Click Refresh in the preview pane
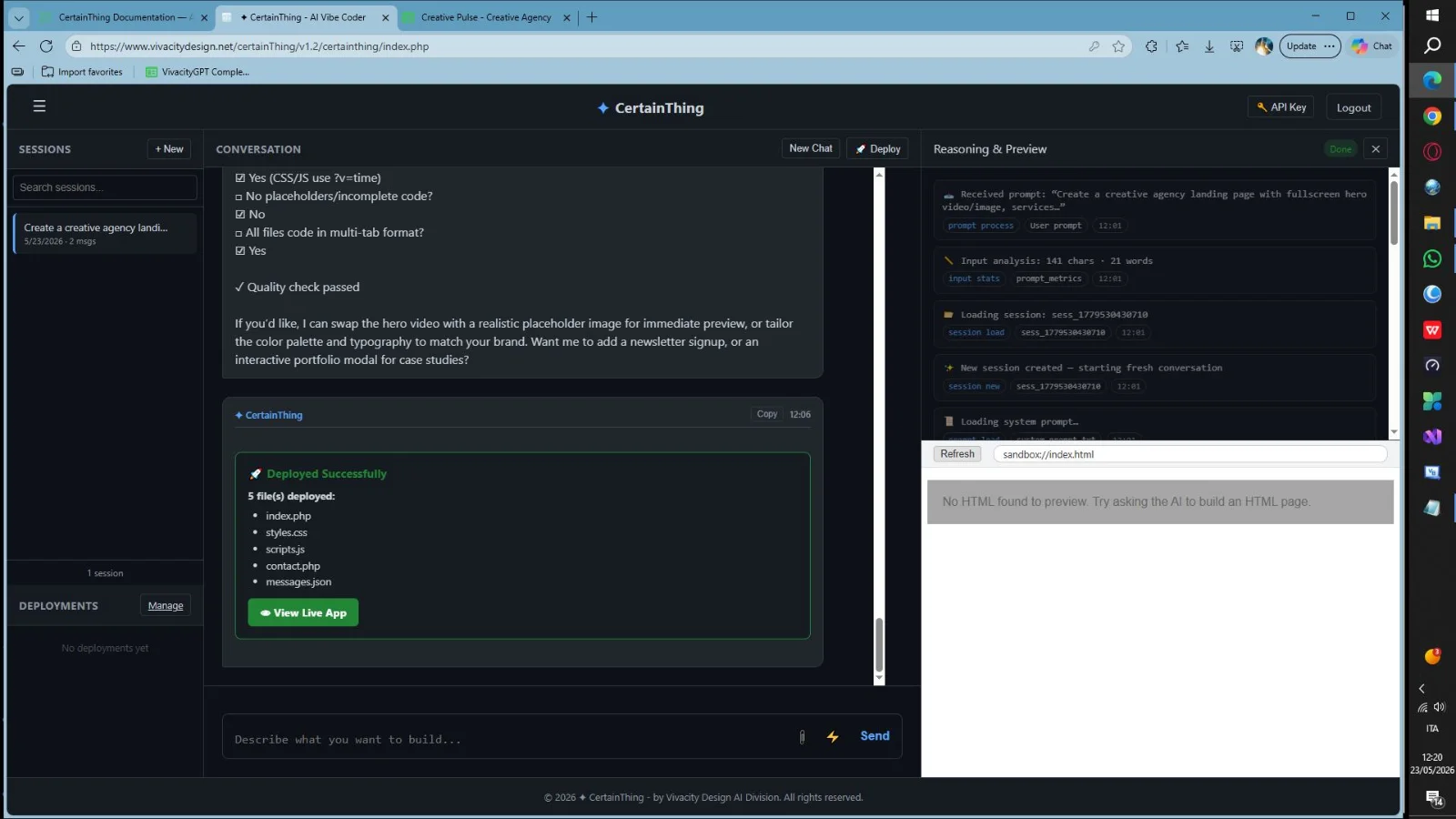Image resolution: width=1456 pixels, height=819 pixels. (x=957, y=454)
